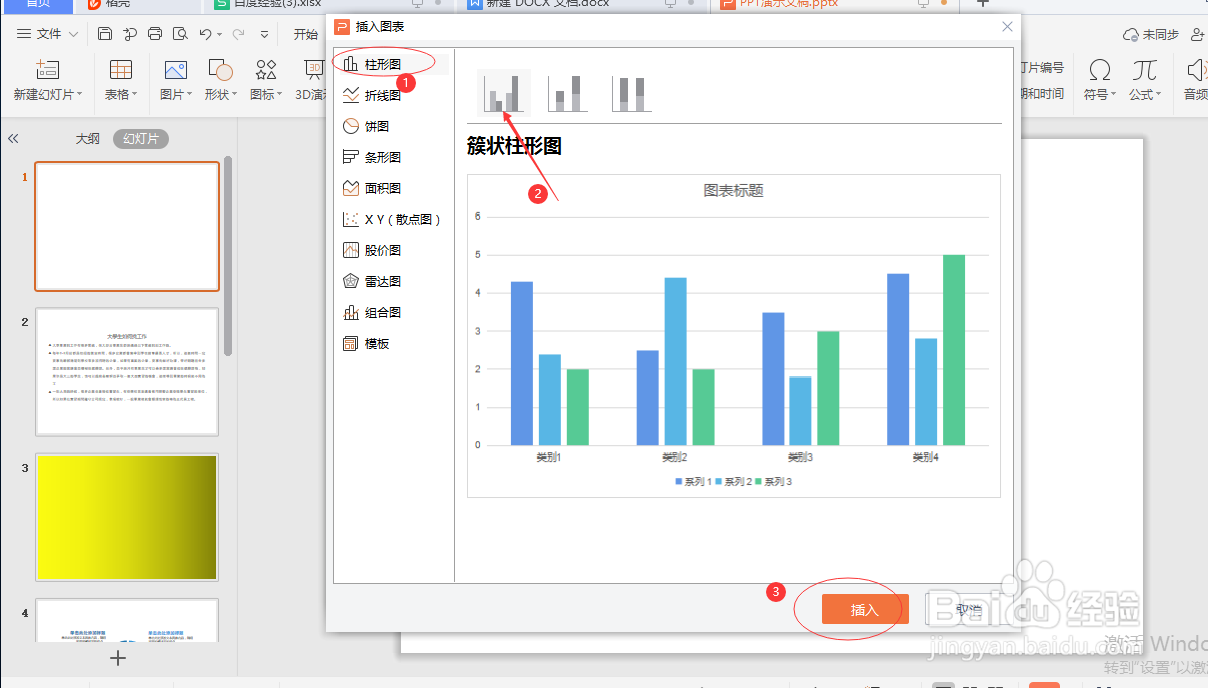Expand the 形状 dropdown arrow

236,95
